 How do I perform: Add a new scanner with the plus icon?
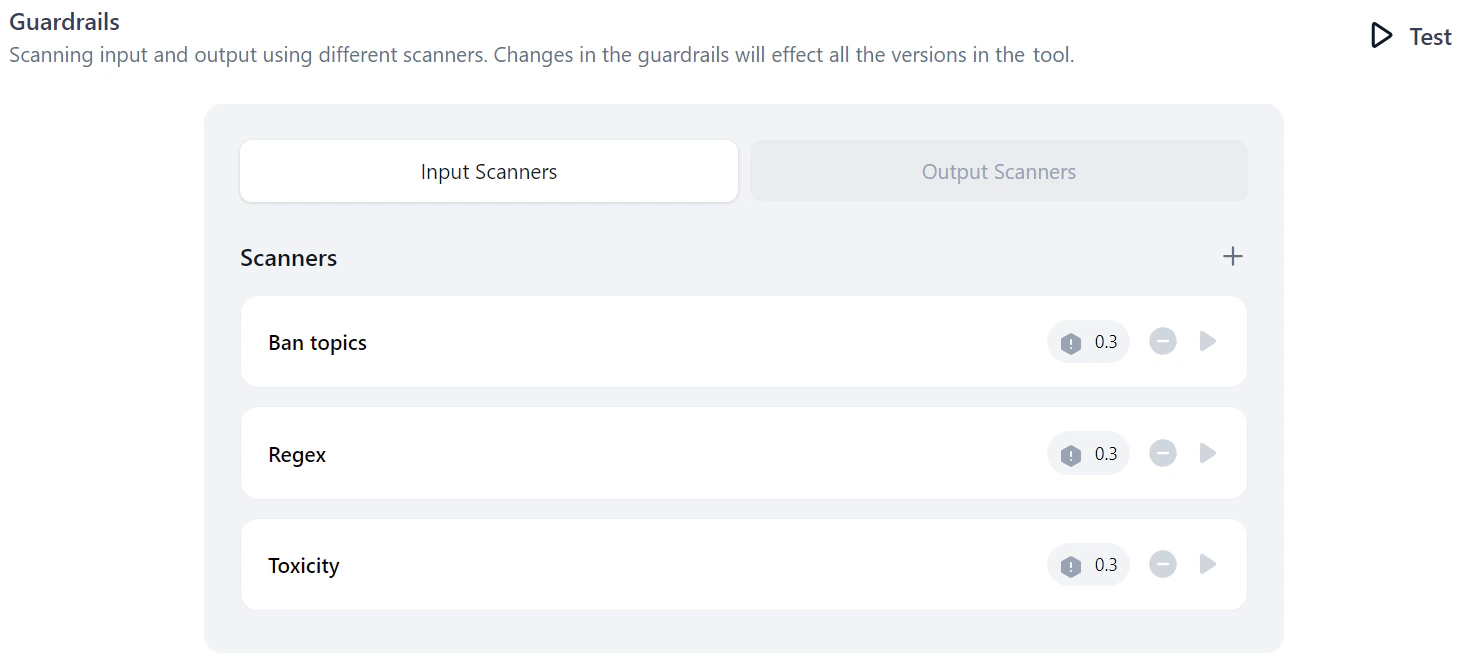[x=1232, y=256]
